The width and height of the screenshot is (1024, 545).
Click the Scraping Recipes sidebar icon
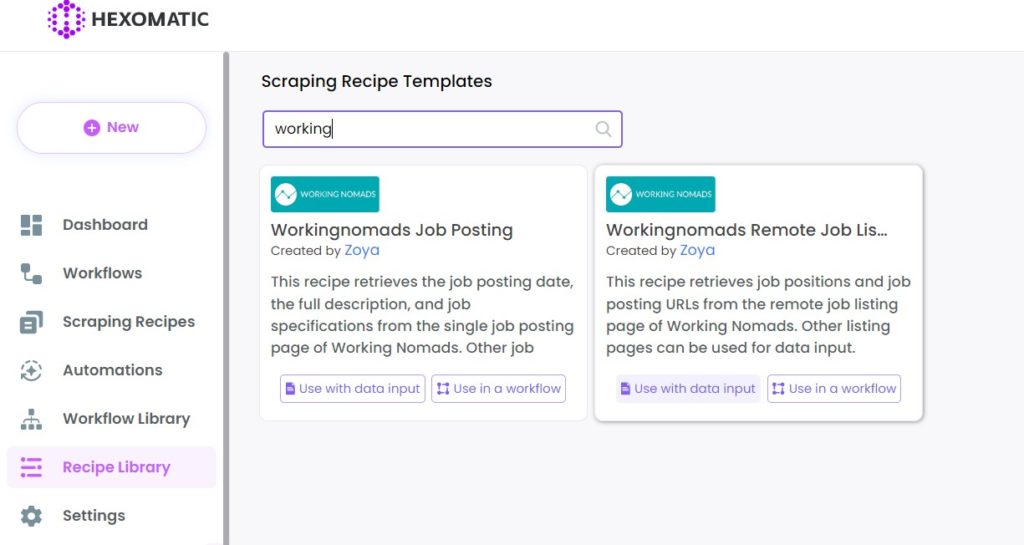[31, 322]
